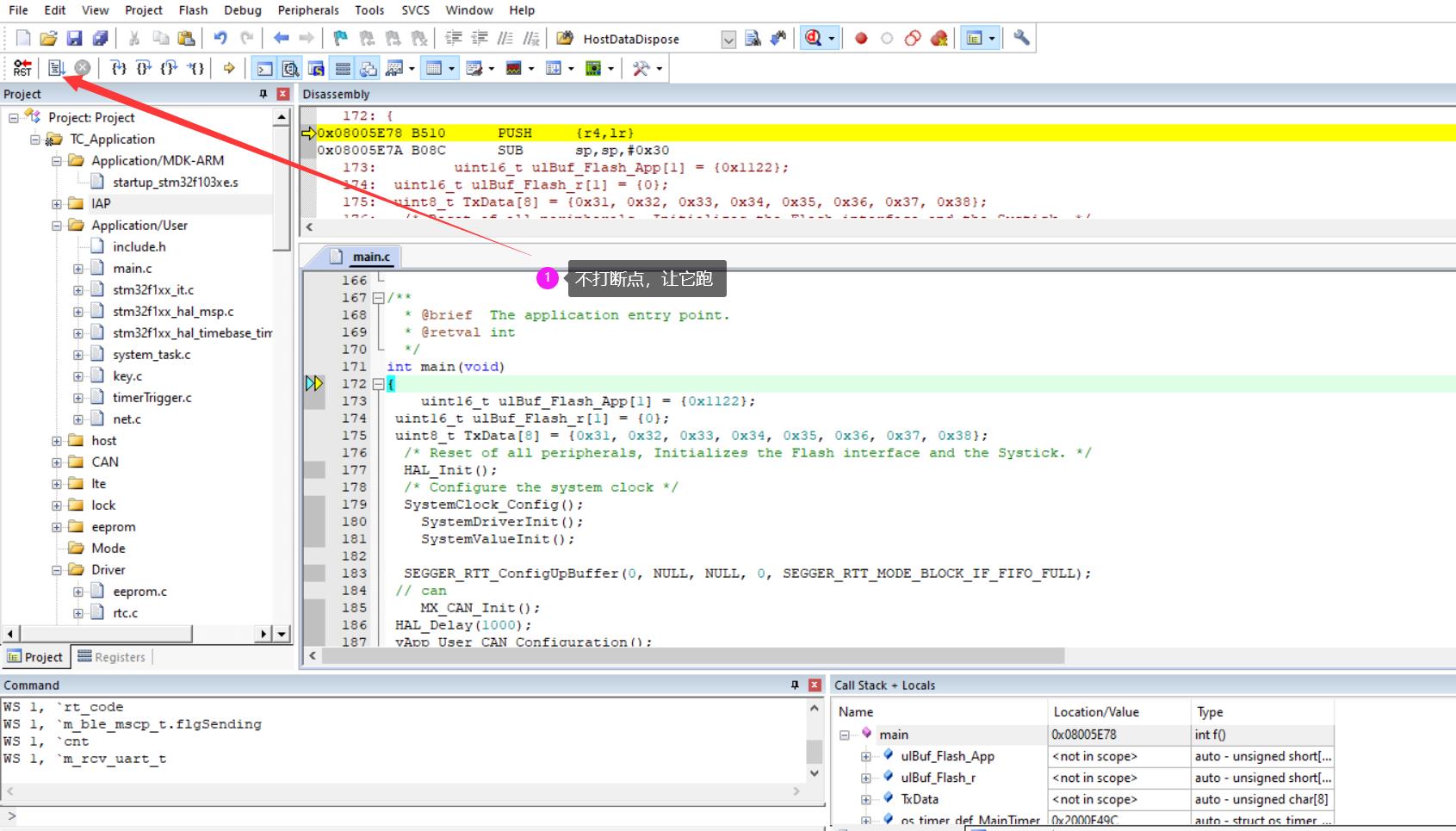Toggle auto-hide pin on Project panel
This screenshot has width=1456, height=831.
pyautogui.click(x=263, y=94)
